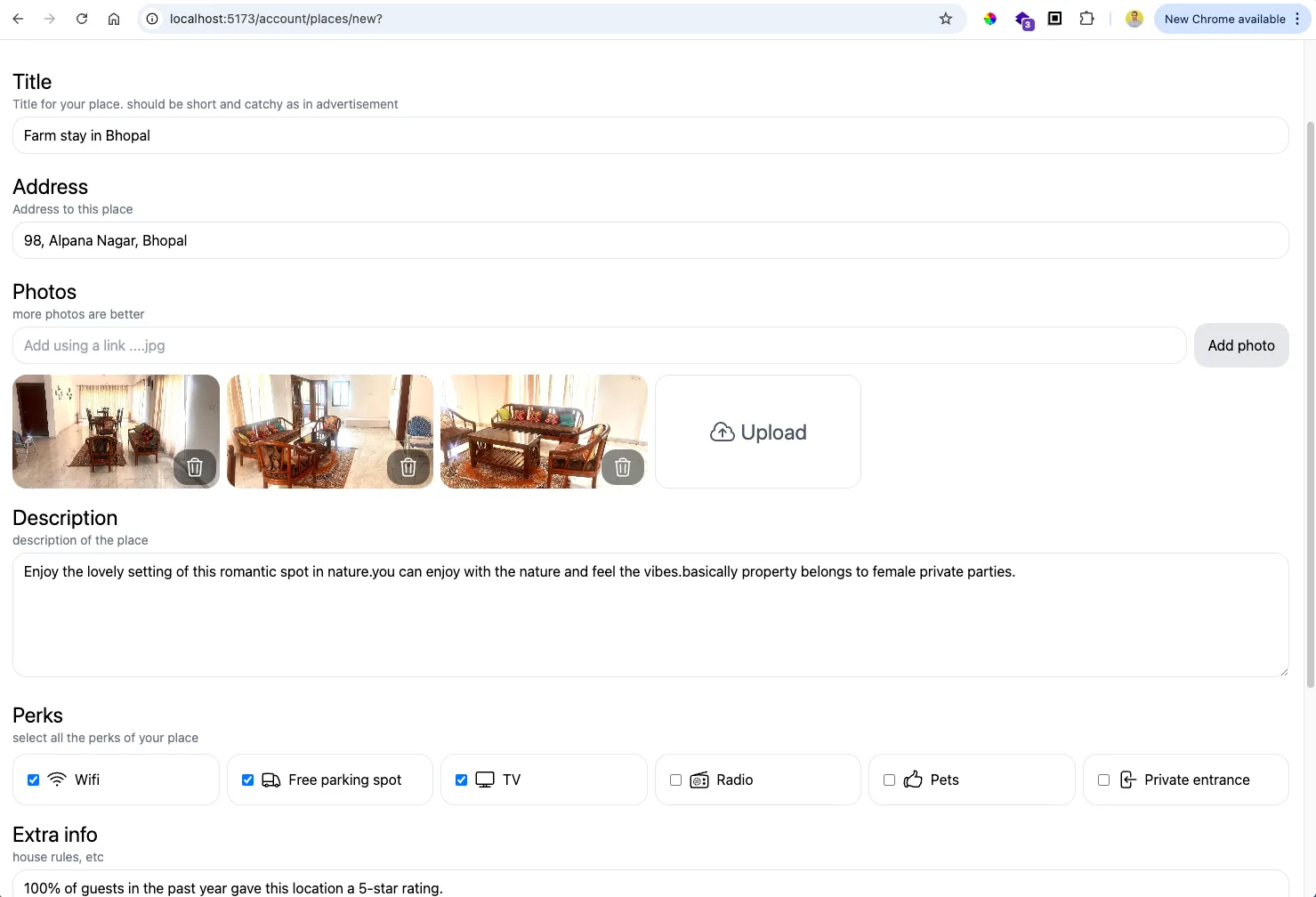Viewport: 1316px width, 897px height.
Task: Click the Pets thumbs-up icon
Action: tap(913, 780)
